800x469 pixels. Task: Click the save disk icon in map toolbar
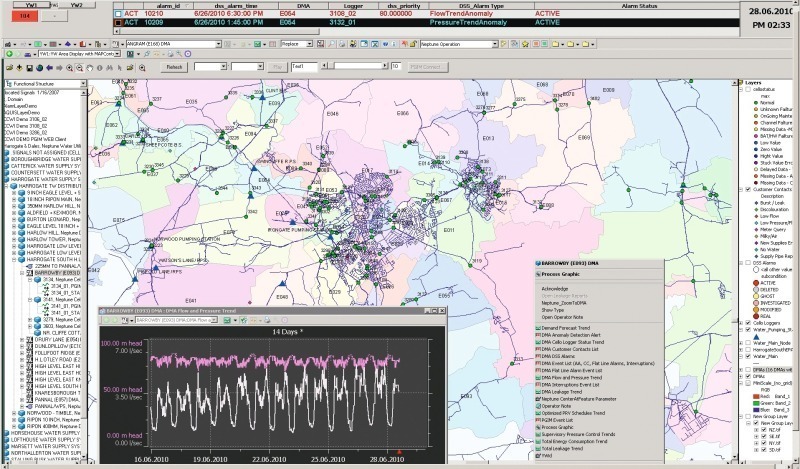pyautogui.click(x=30, y=67)
